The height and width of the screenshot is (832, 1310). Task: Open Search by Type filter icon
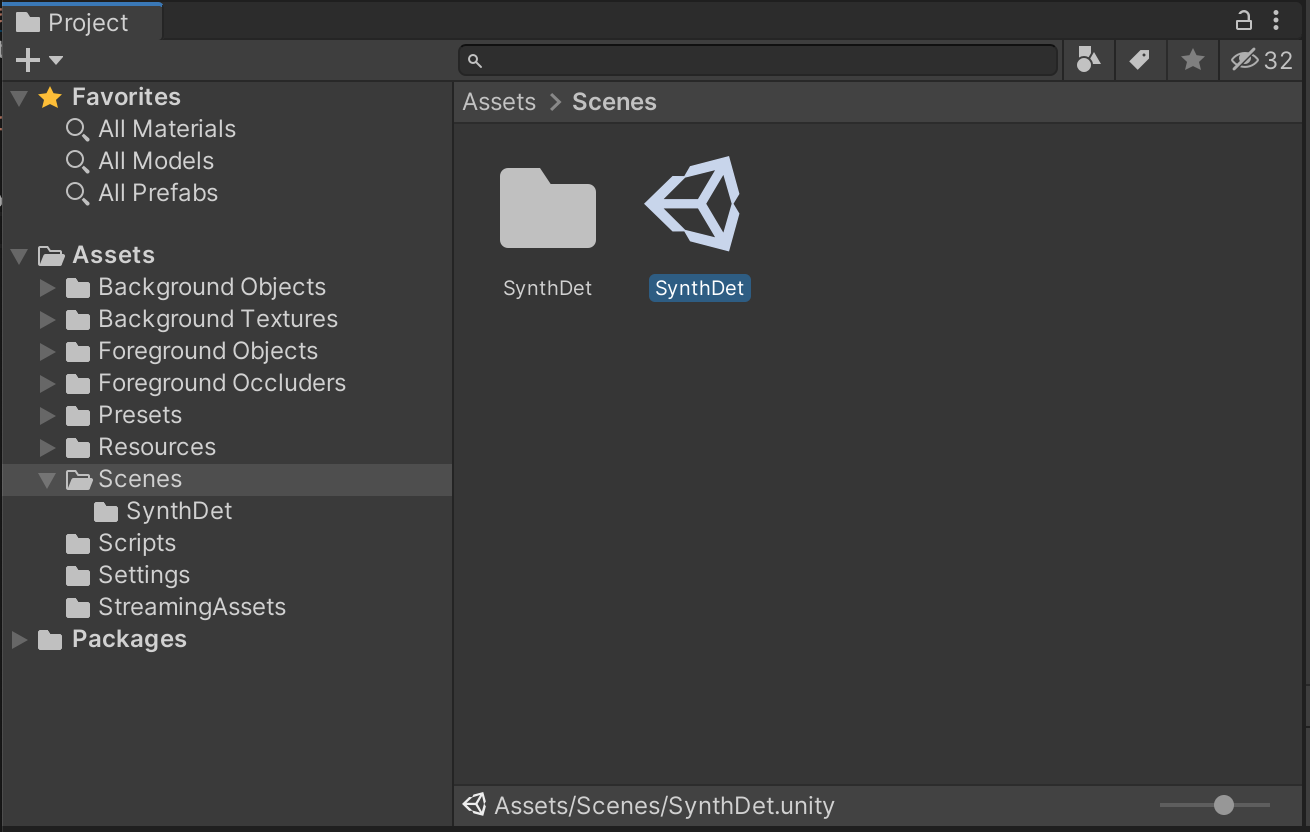[x=1088, y=61]
